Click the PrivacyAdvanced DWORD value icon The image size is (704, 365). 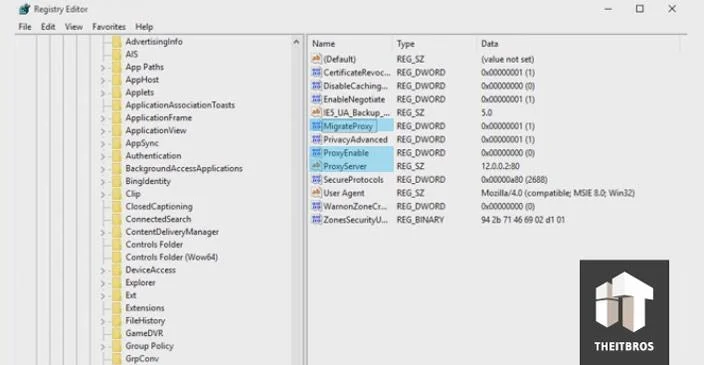click(317, 139)
